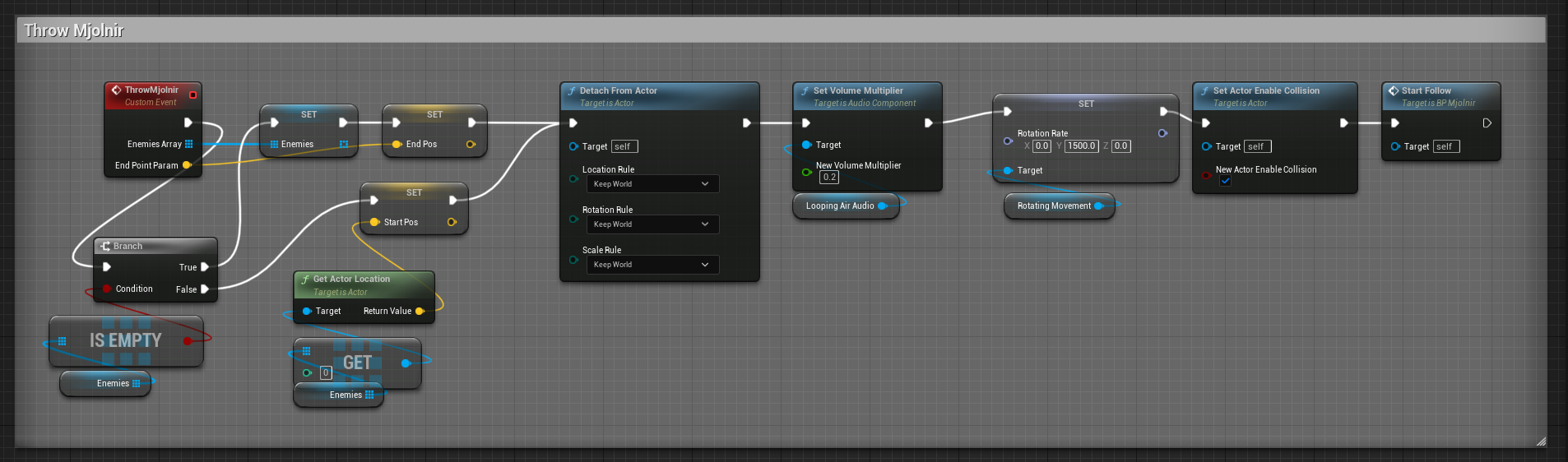This screenshot has width=1568, height=462.
Task: Select the SET Start Pos node header
Action: (414, 192)
